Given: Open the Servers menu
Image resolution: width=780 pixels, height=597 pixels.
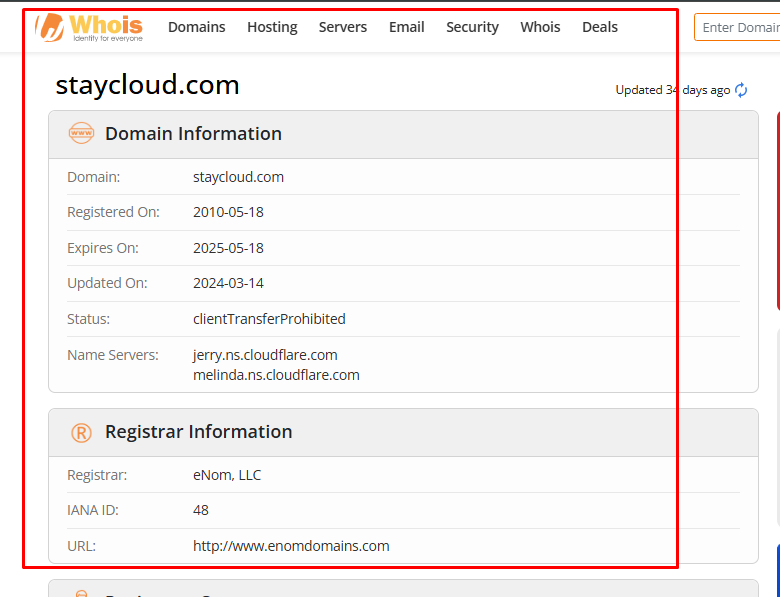Looking at the screenshot, I should pyautogui.click(x=343, y=27).
